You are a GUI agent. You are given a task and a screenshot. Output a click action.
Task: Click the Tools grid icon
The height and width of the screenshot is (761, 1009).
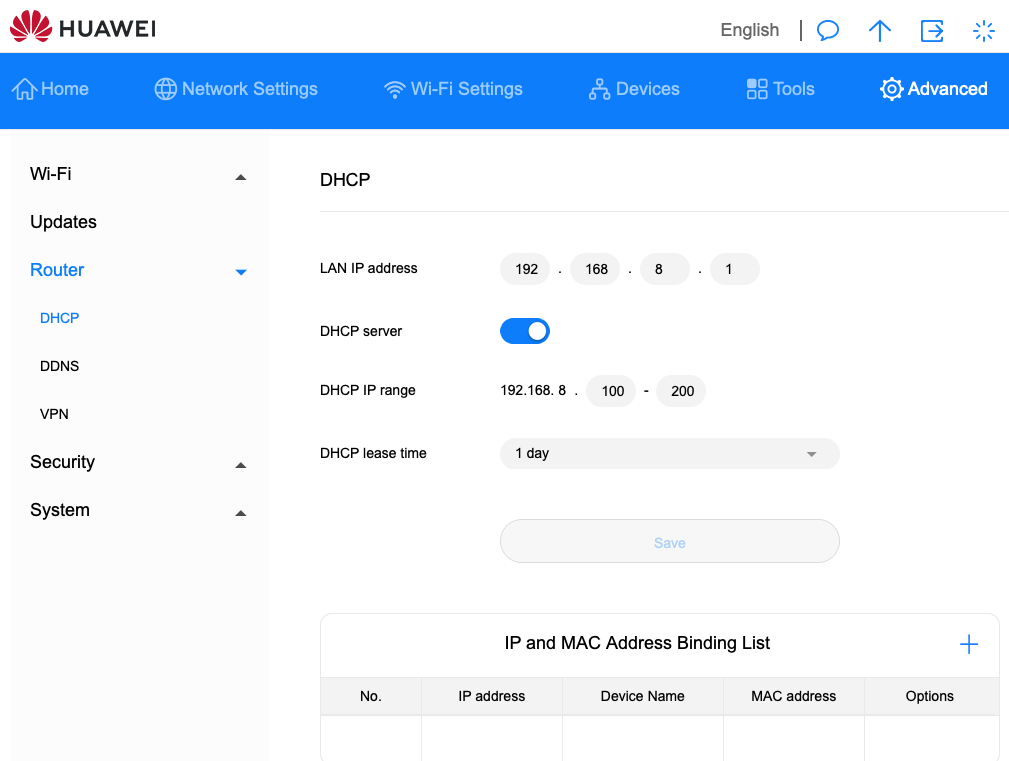coord(757,89)
